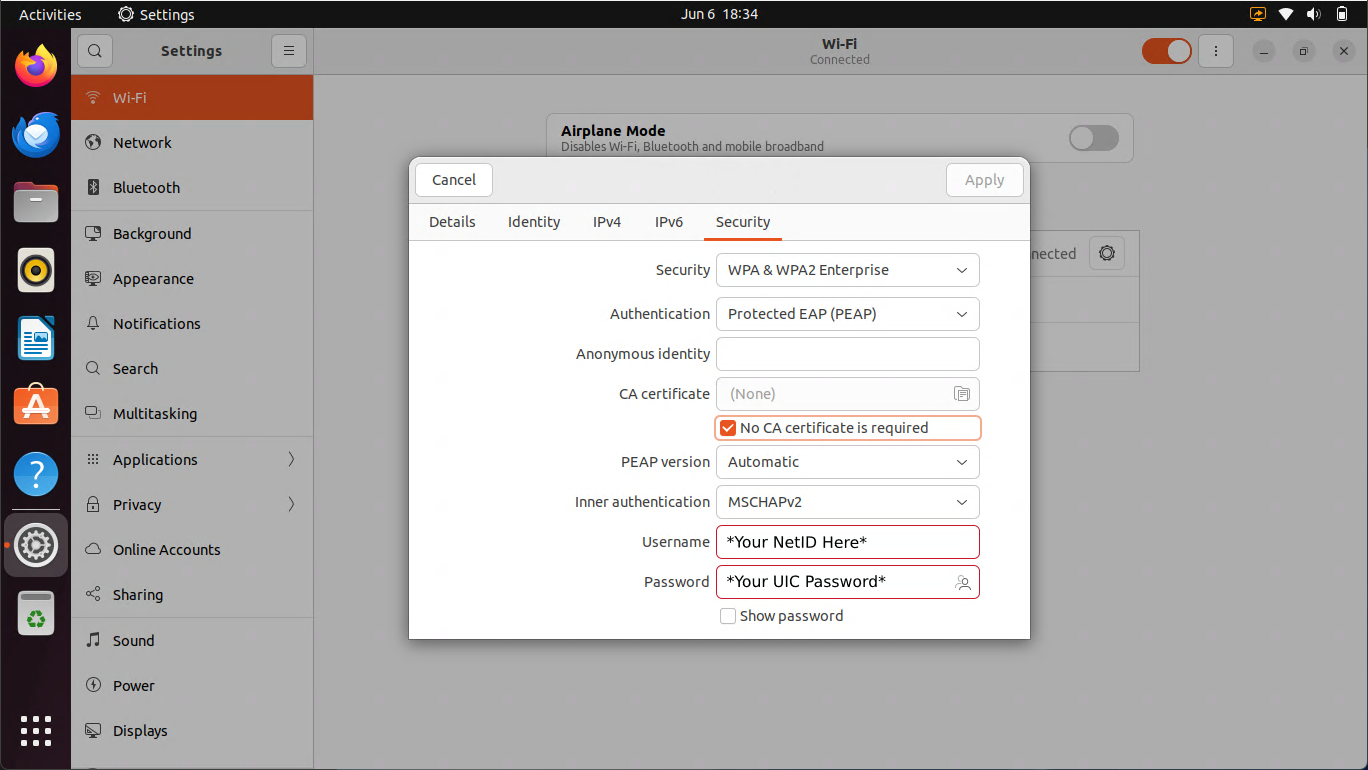Open the Trash in the dock
This screenshot has width=1368, height=770.
[36, 613]
